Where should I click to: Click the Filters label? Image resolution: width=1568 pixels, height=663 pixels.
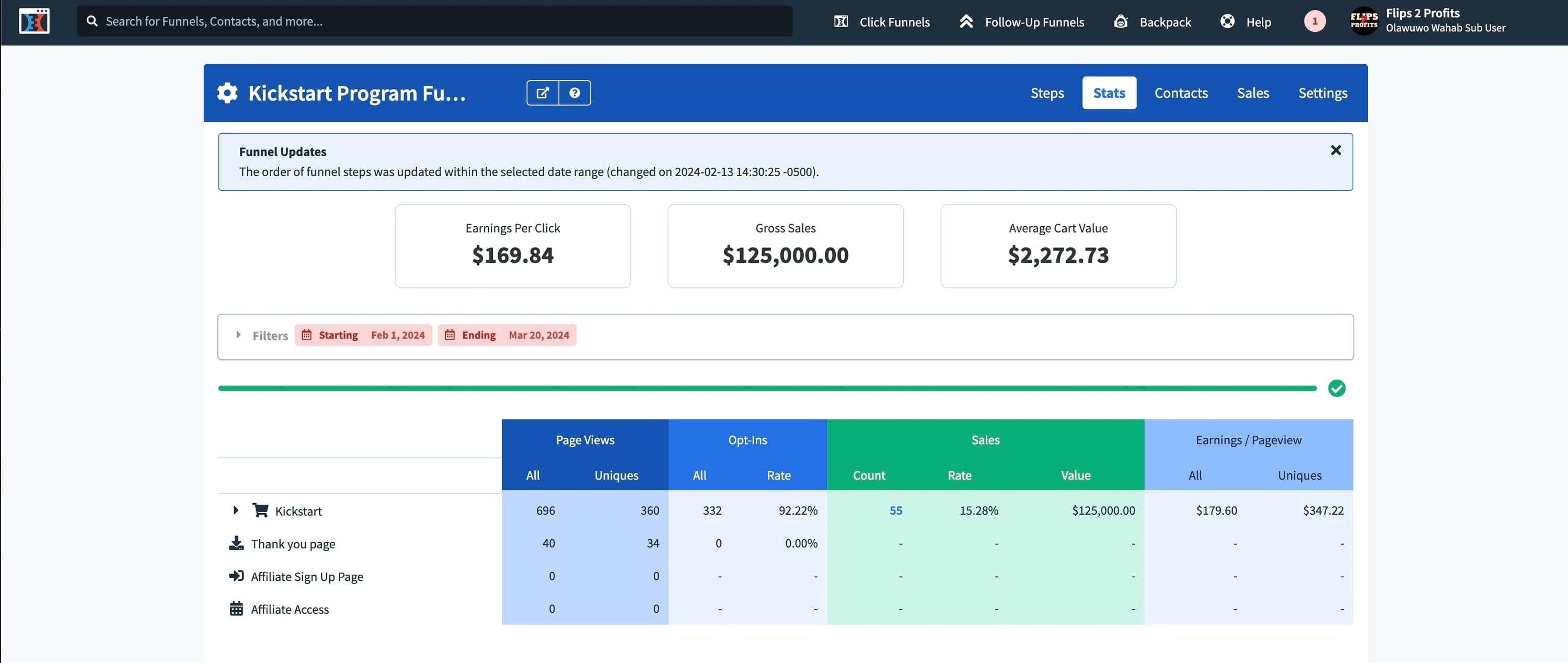[x=270, y=336]
